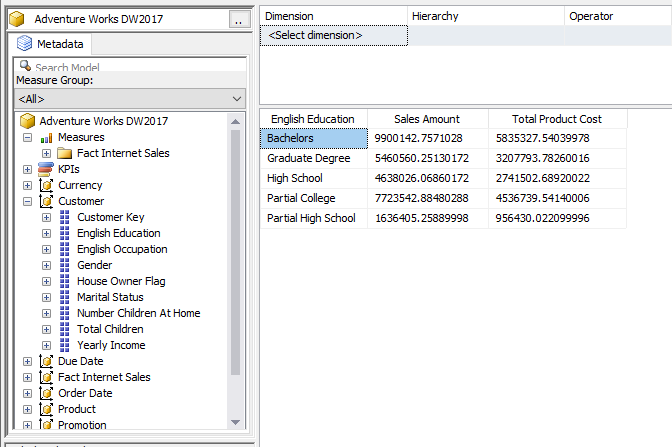Click the English Education results column header
The width and height of the screenshot is (672, 447).
pos(314,119)
